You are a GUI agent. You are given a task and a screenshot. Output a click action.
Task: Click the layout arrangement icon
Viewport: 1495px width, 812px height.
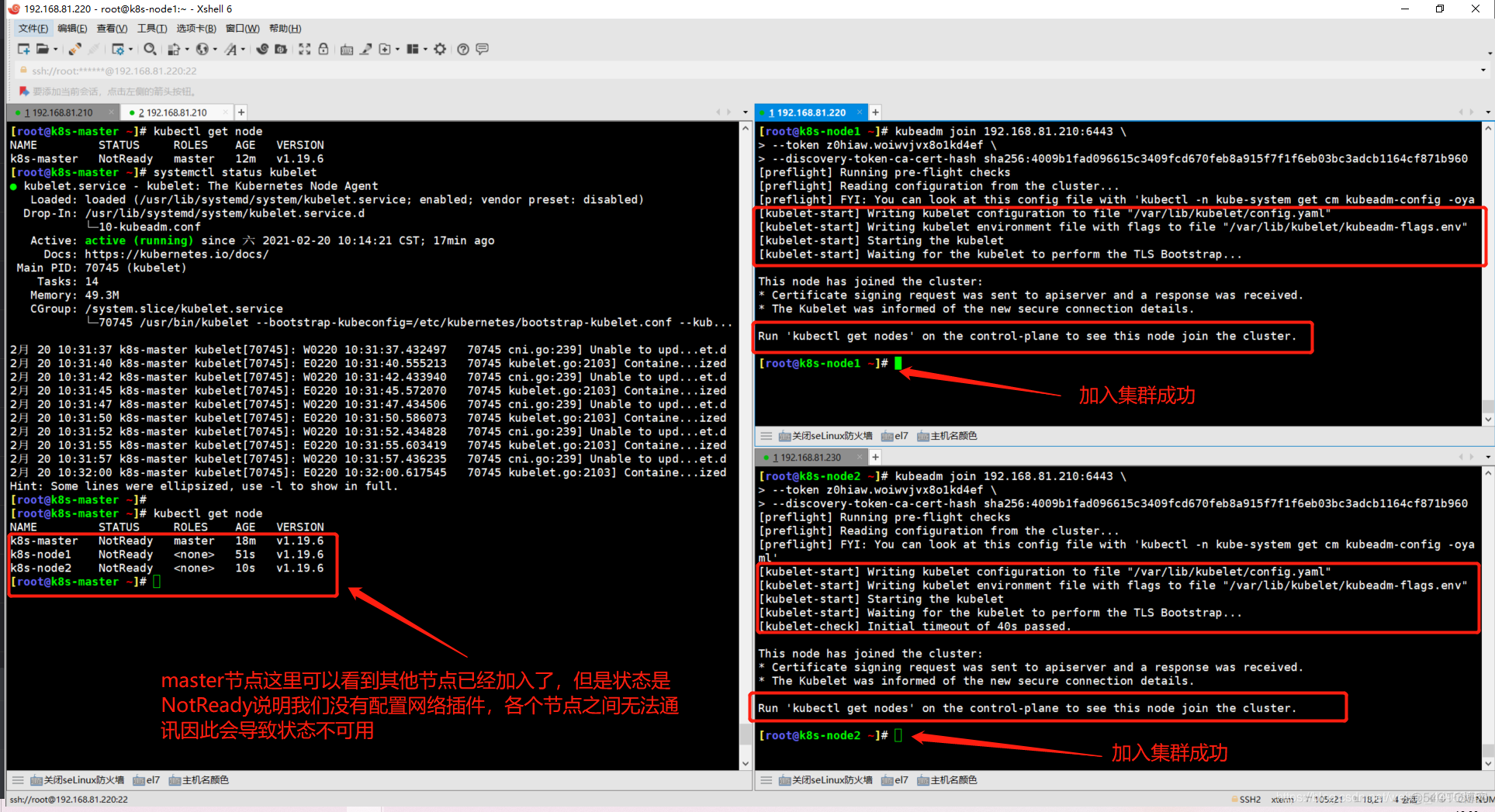click(413, 49)
